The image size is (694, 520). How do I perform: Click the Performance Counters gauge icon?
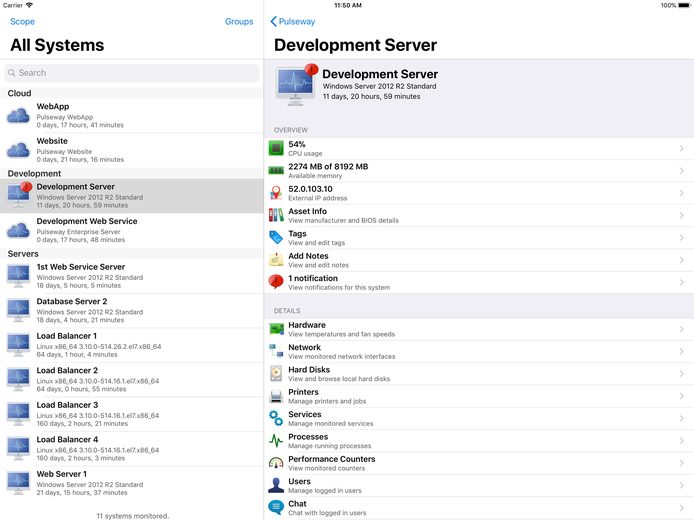tap(276, 463)
